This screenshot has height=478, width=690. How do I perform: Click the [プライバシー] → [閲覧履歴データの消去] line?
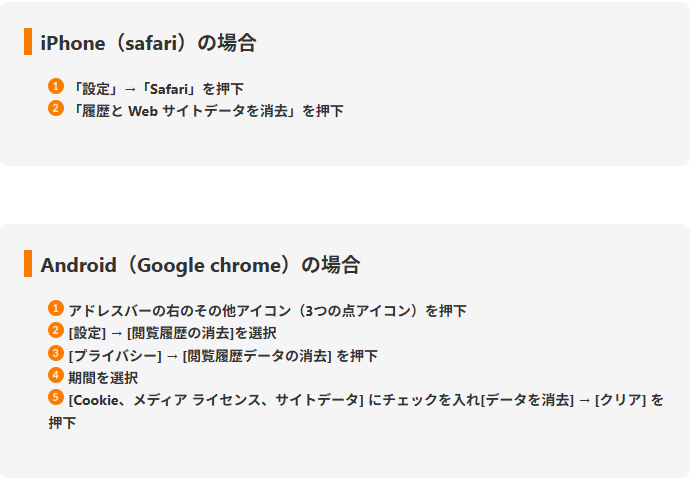[x=222, y=355]
